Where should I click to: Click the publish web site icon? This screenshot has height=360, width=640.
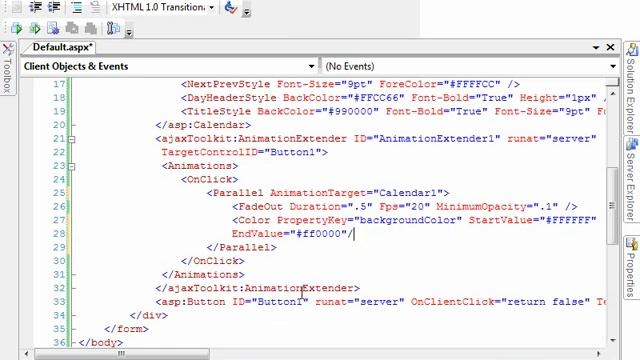[x=53, y=28]
